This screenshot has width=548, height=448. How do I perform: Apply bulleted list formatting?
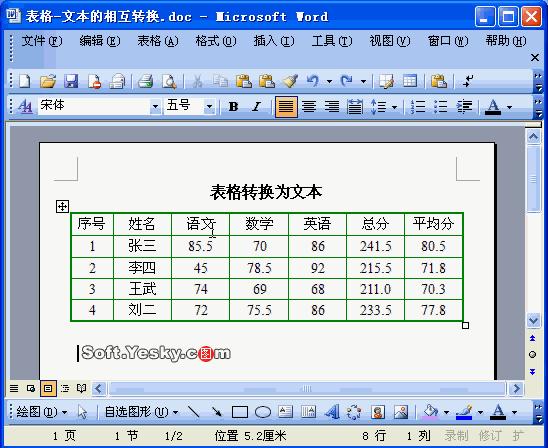(441, 106)
